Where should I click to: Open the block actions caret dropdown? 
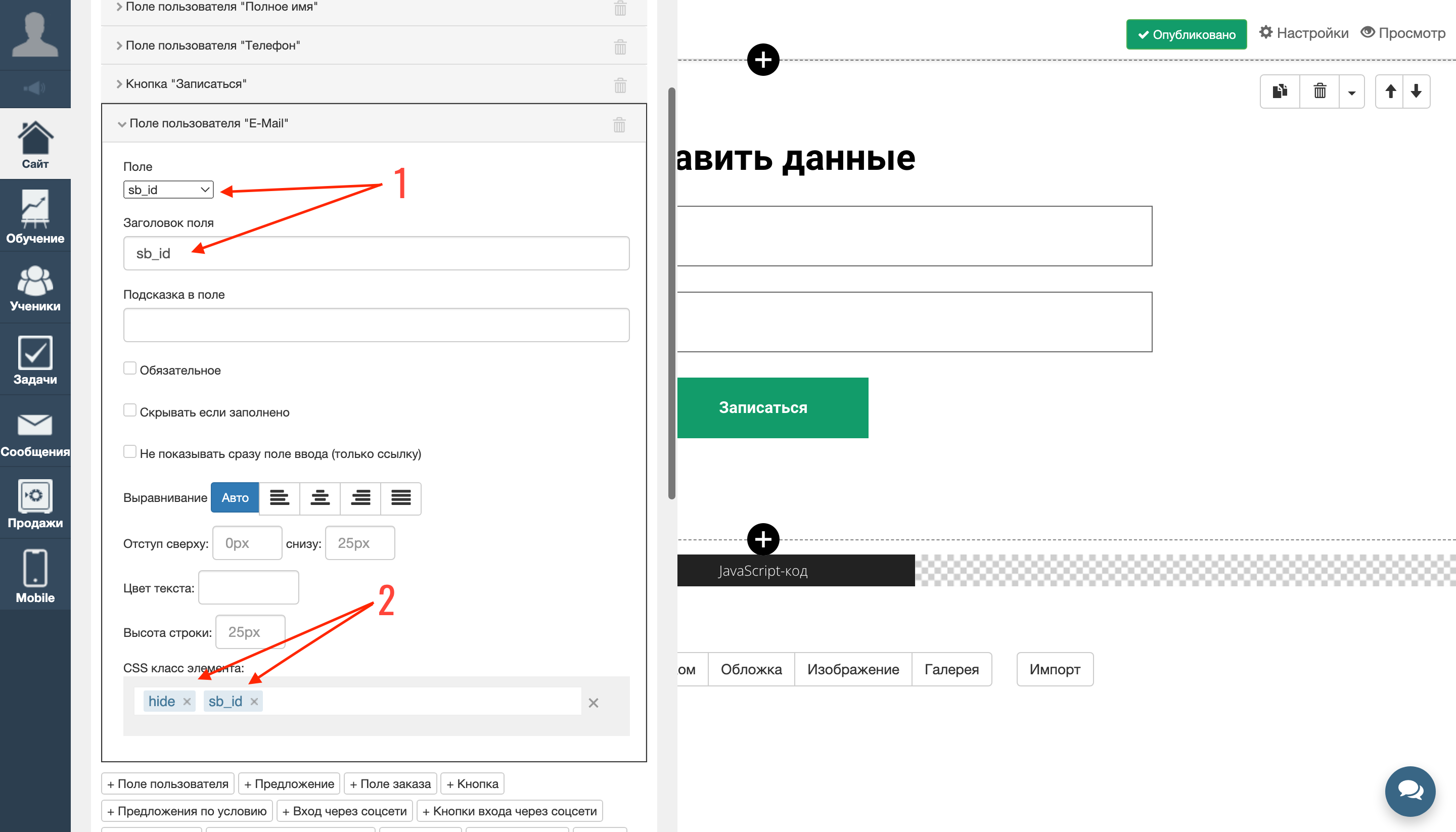[1351, 92]
